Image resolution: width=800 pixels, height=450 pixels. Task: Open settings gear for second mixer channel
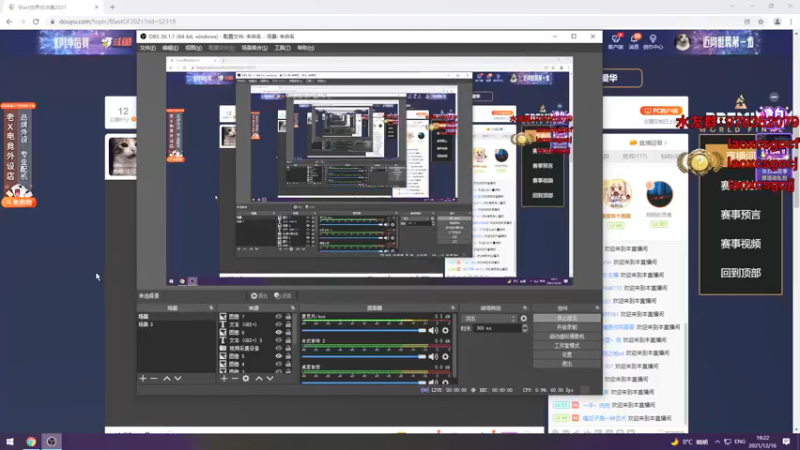point(445,357)
